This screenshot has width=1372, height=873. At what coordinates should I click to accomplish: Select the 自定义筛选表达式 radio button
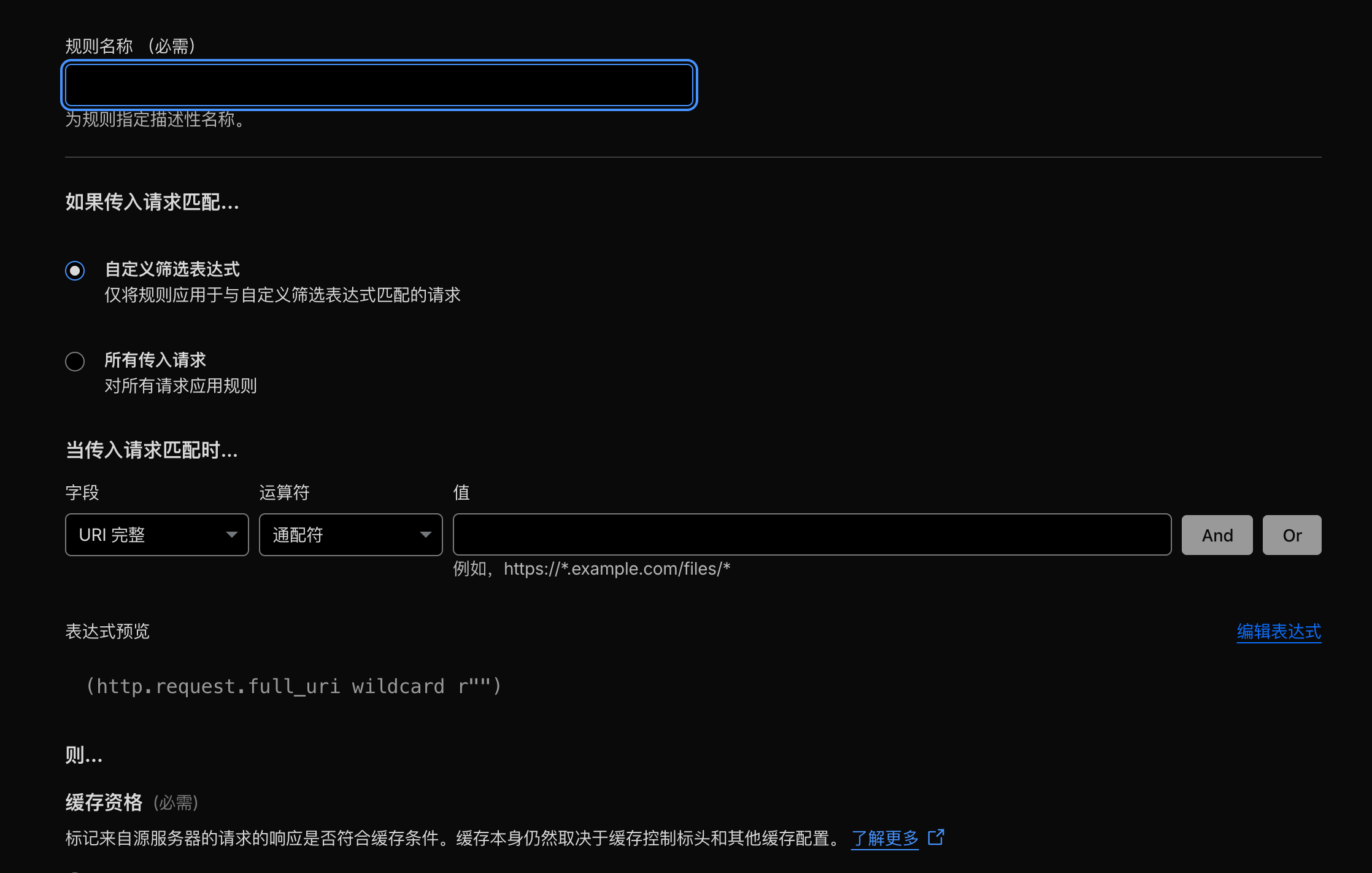pos(75,271)
